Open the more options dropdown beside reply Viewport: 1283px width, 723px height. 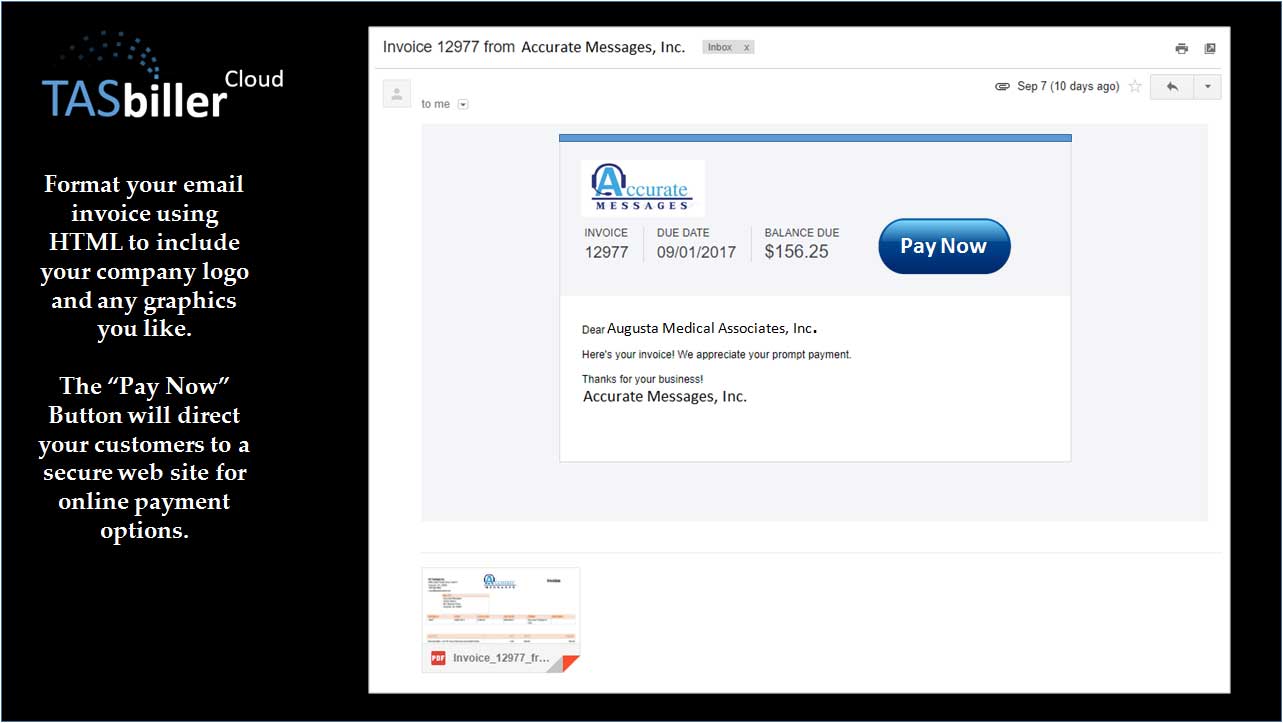tap(1207, 87)
